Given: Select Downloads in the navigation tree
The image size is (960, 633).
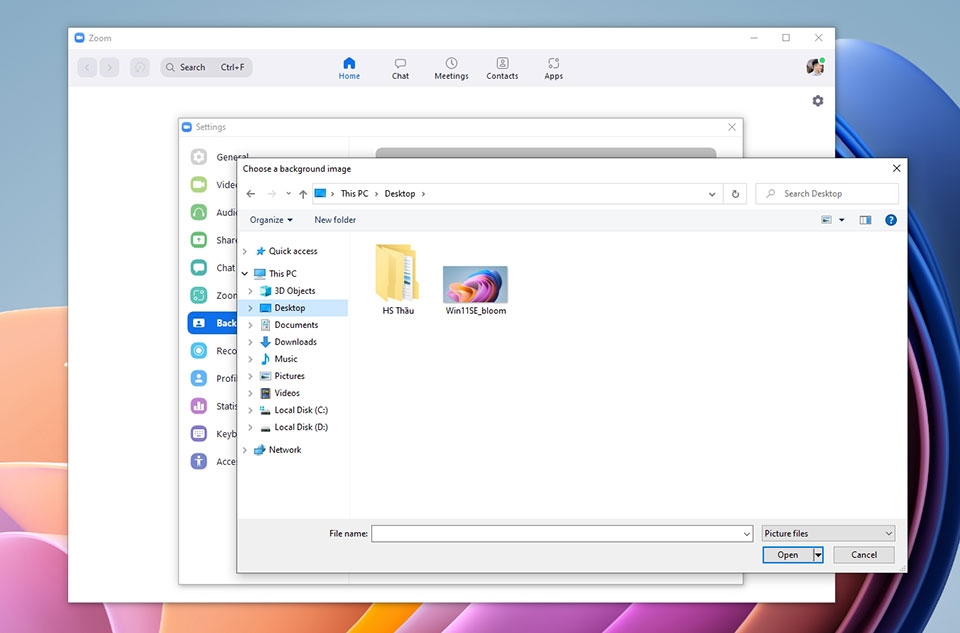Looking at the screenshot, I should click(x=295, y=342).
